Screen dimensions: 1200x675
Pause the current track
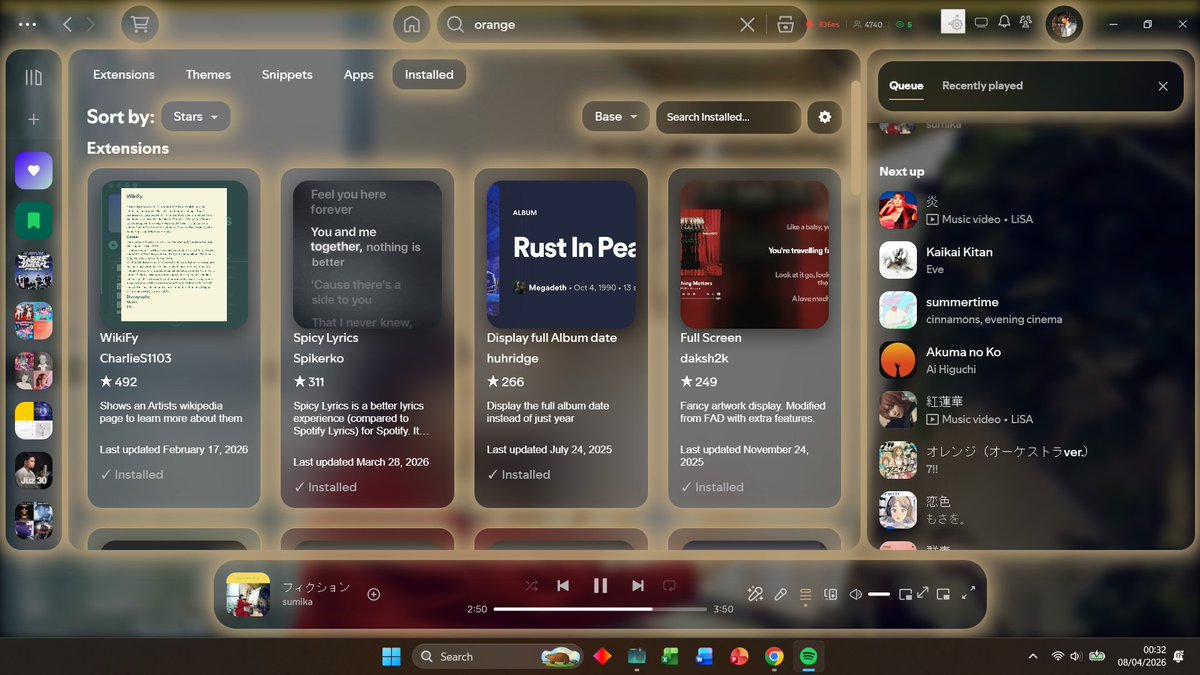click(x=600, y=585)
